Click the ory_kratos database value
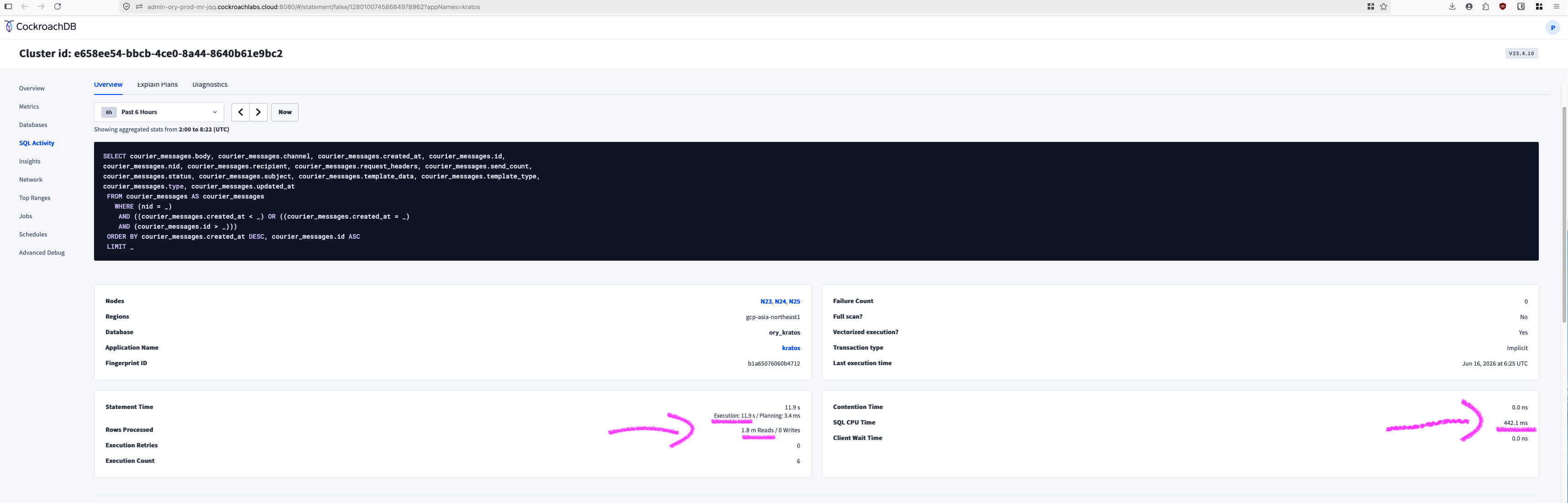This screenshot has height=503, width=1568. pos(785,332)
